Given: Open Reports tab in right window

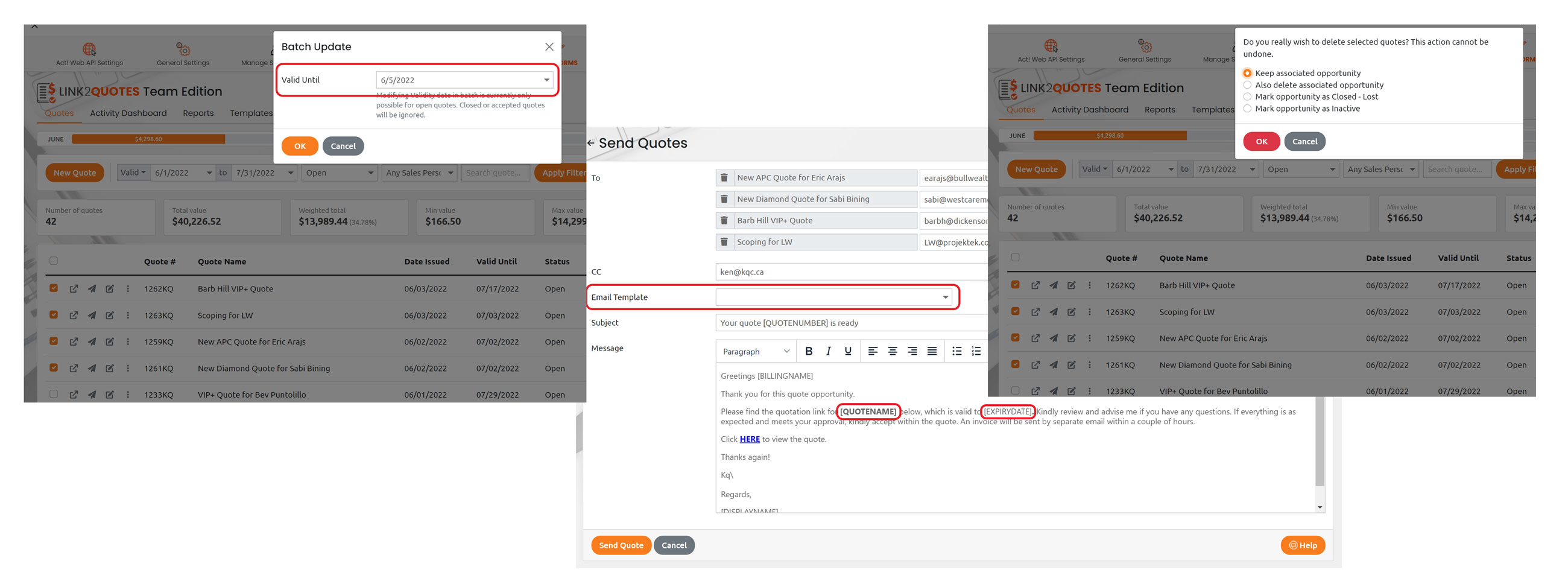Looking at the screenshot, I should coord(1160,110).
